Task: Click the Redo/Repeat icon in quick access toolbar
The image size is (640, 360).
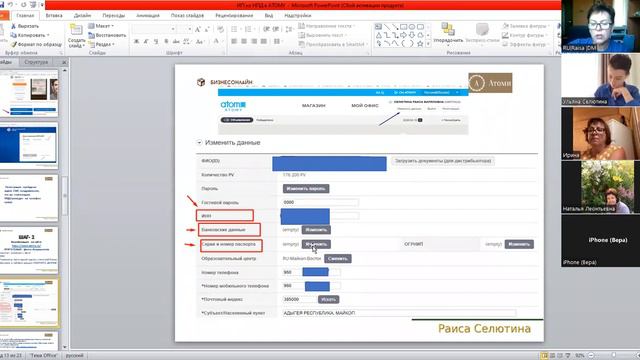Action: click(24, 5)
